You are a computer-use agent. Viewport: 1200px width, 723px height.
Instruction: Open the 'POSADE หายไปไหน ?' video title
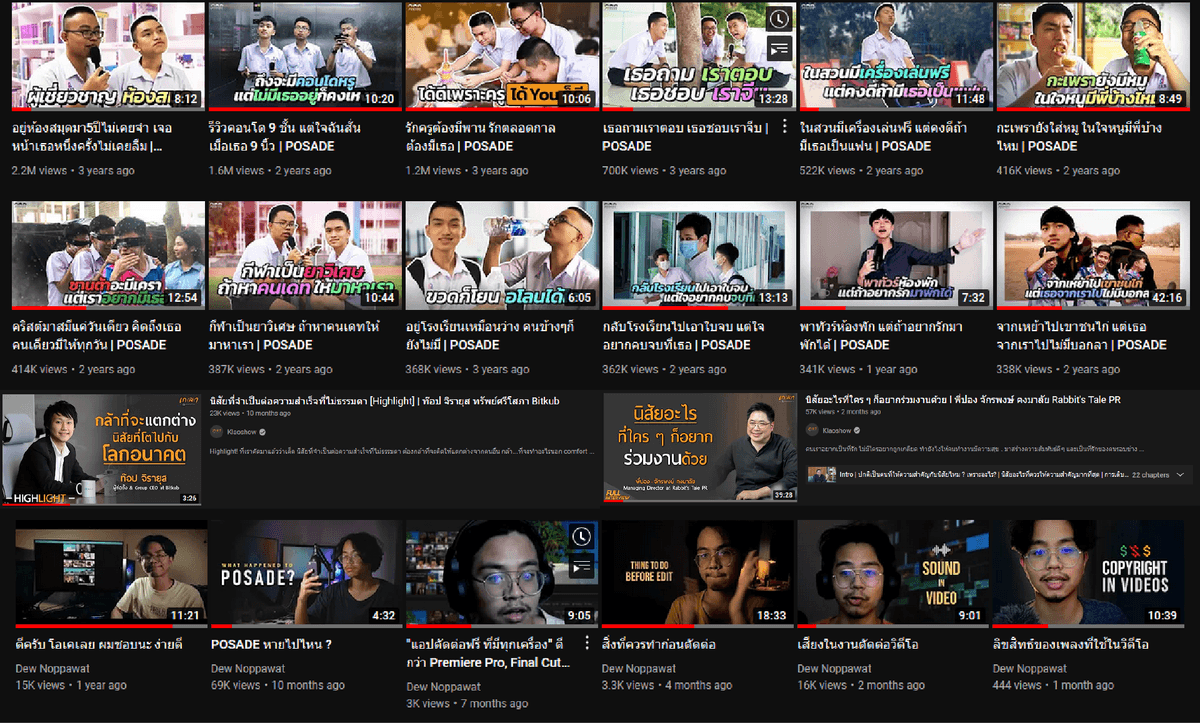(x=271, y=645)
